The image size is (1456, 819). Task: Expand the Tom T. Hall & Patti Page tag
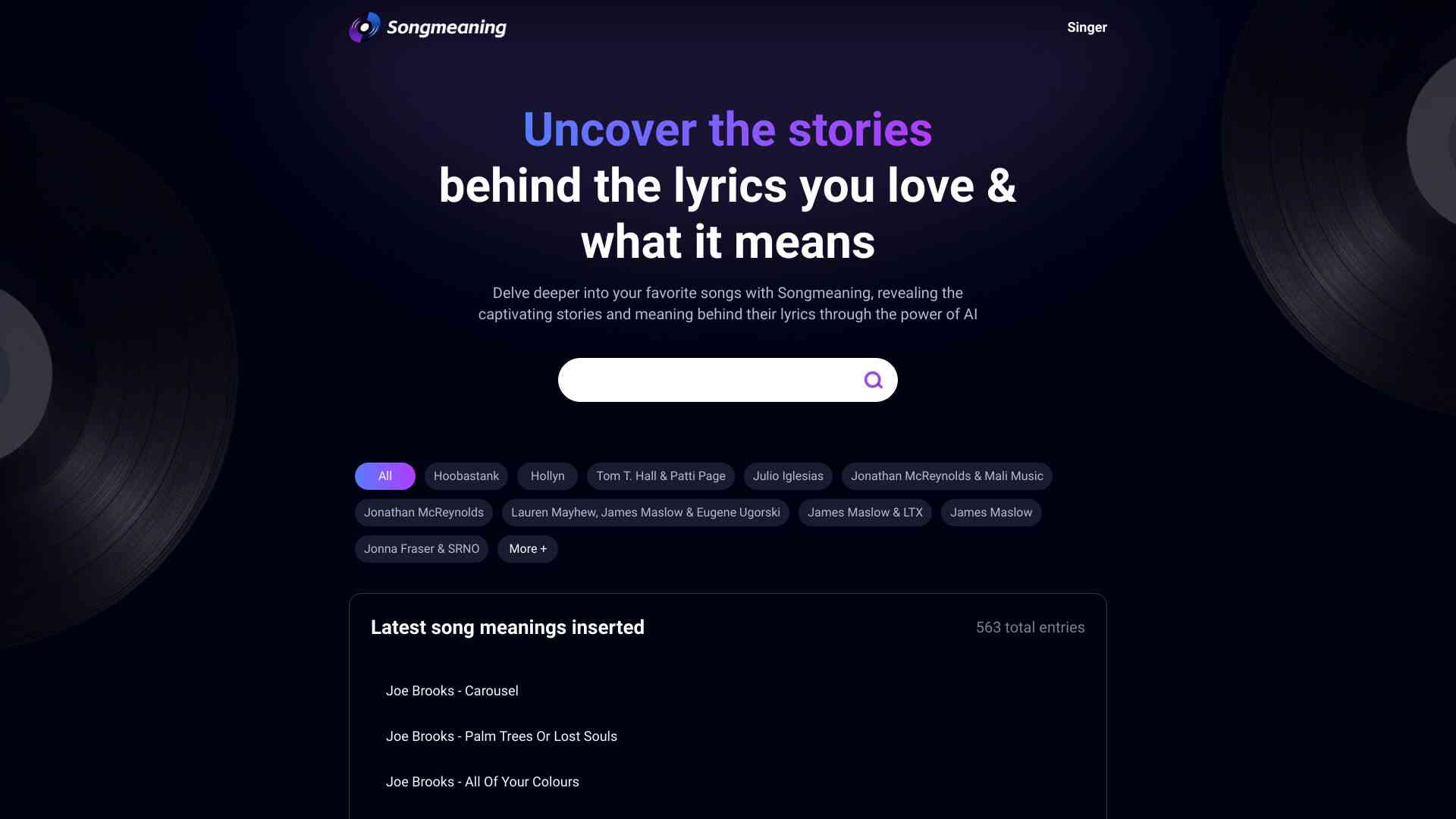click(x=661, y=476)
